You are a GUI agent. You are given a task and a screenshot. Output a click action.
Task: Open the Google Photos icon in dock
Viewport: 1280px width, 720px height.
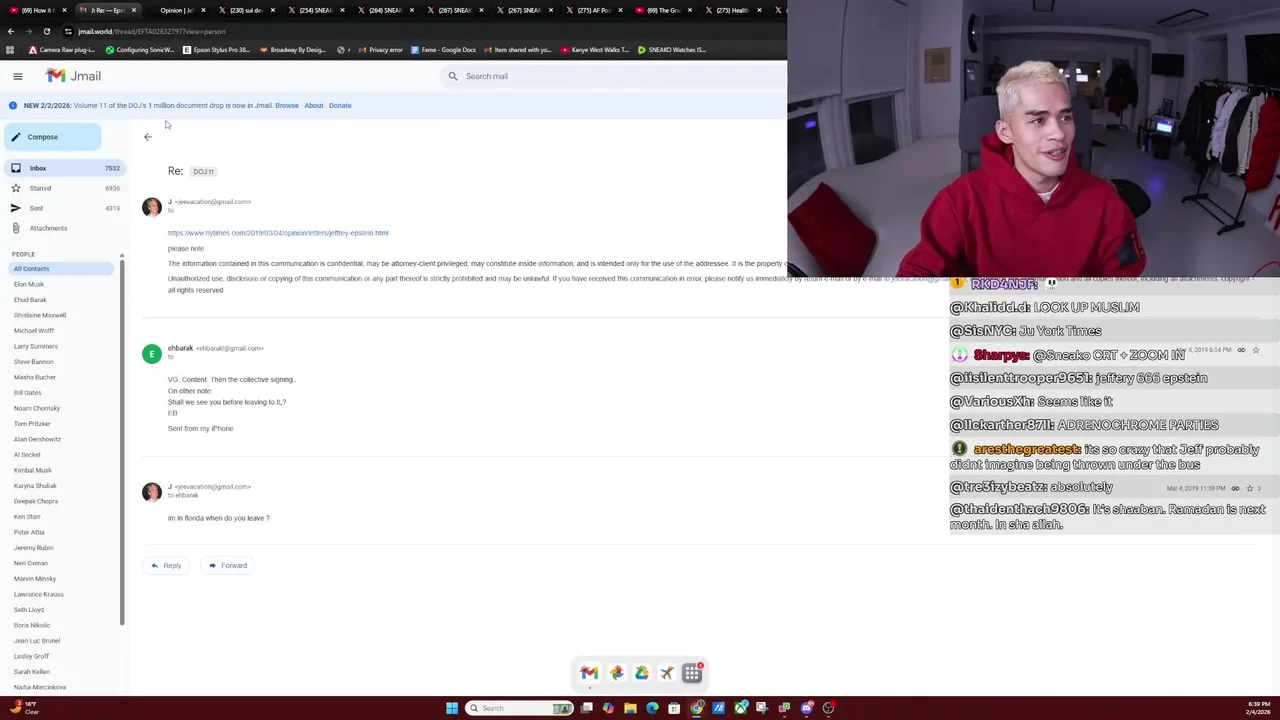point(616,673)
